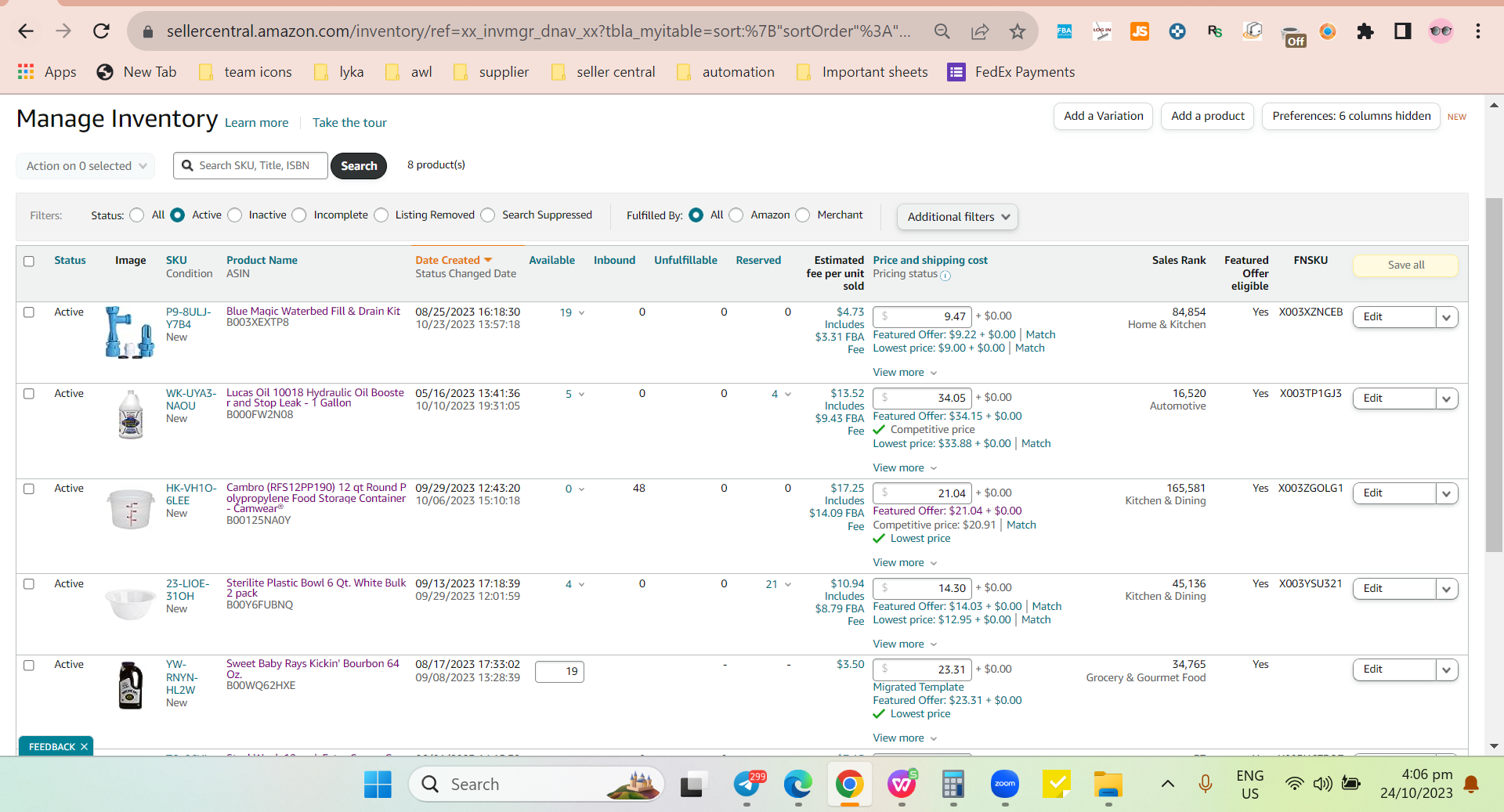Viewport: 1504px width, 812px height.
Task: Tick the select-all checkbox in table header
Action: click(29, 261)
